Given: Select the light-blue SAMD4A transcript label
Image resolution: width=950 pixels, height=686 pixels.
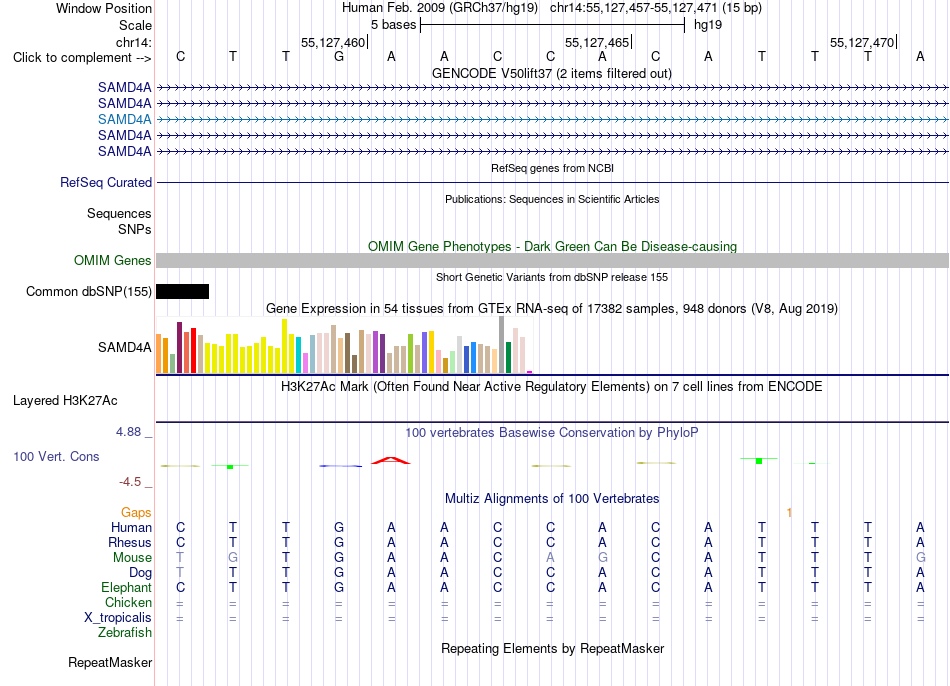Looking at the screenshot, I should [125, 119].
